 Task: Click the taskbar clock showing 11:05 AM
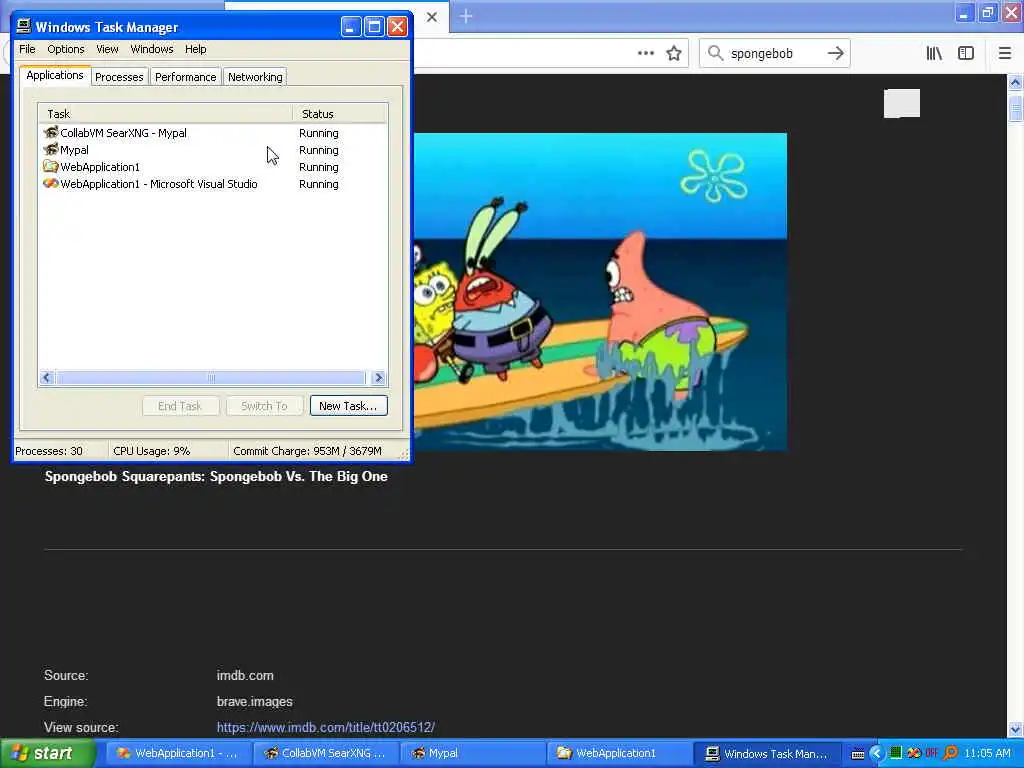coord(987,753)
